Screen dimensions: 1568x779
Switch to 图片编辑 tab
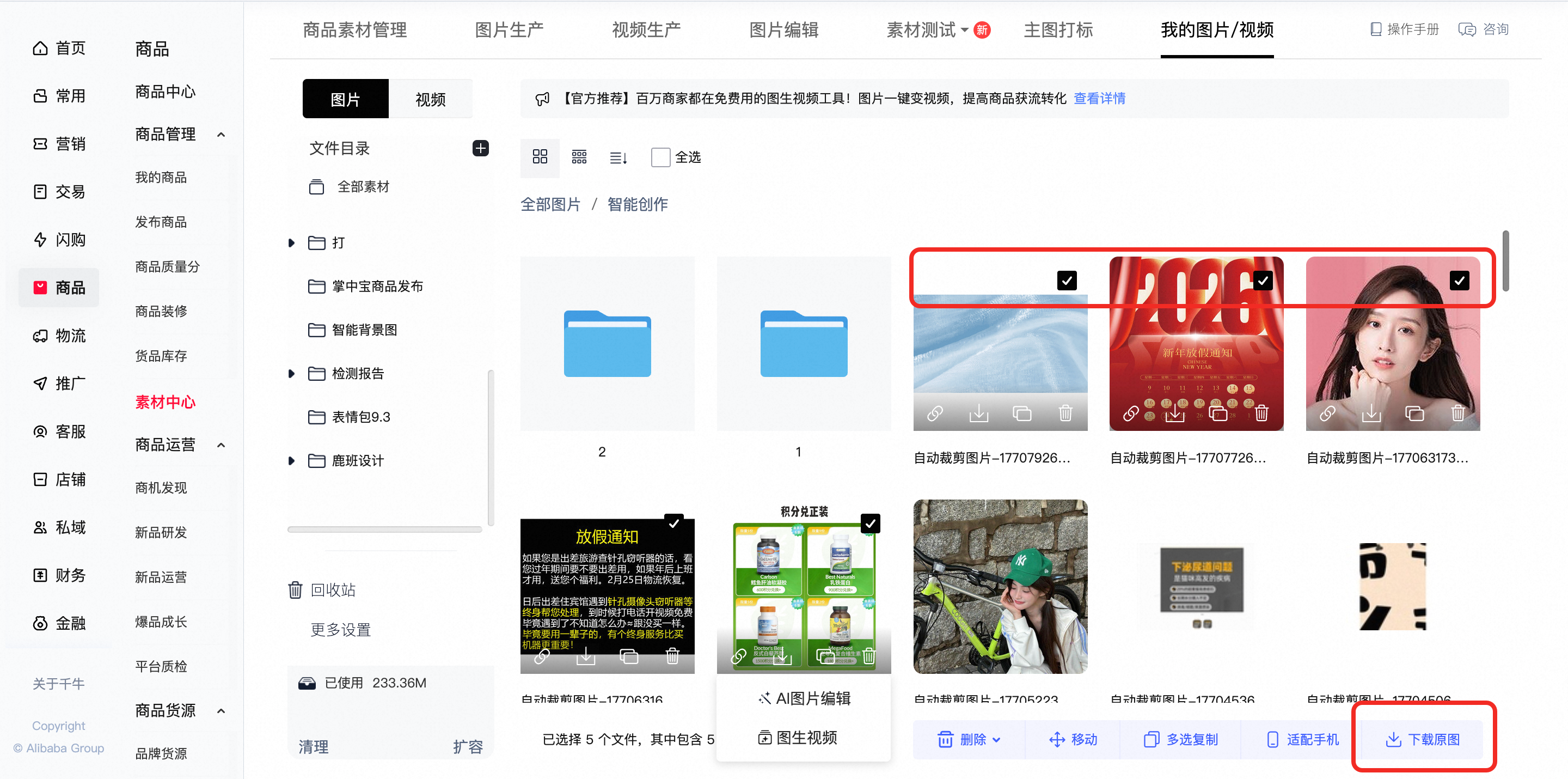(x=784, y=30)
